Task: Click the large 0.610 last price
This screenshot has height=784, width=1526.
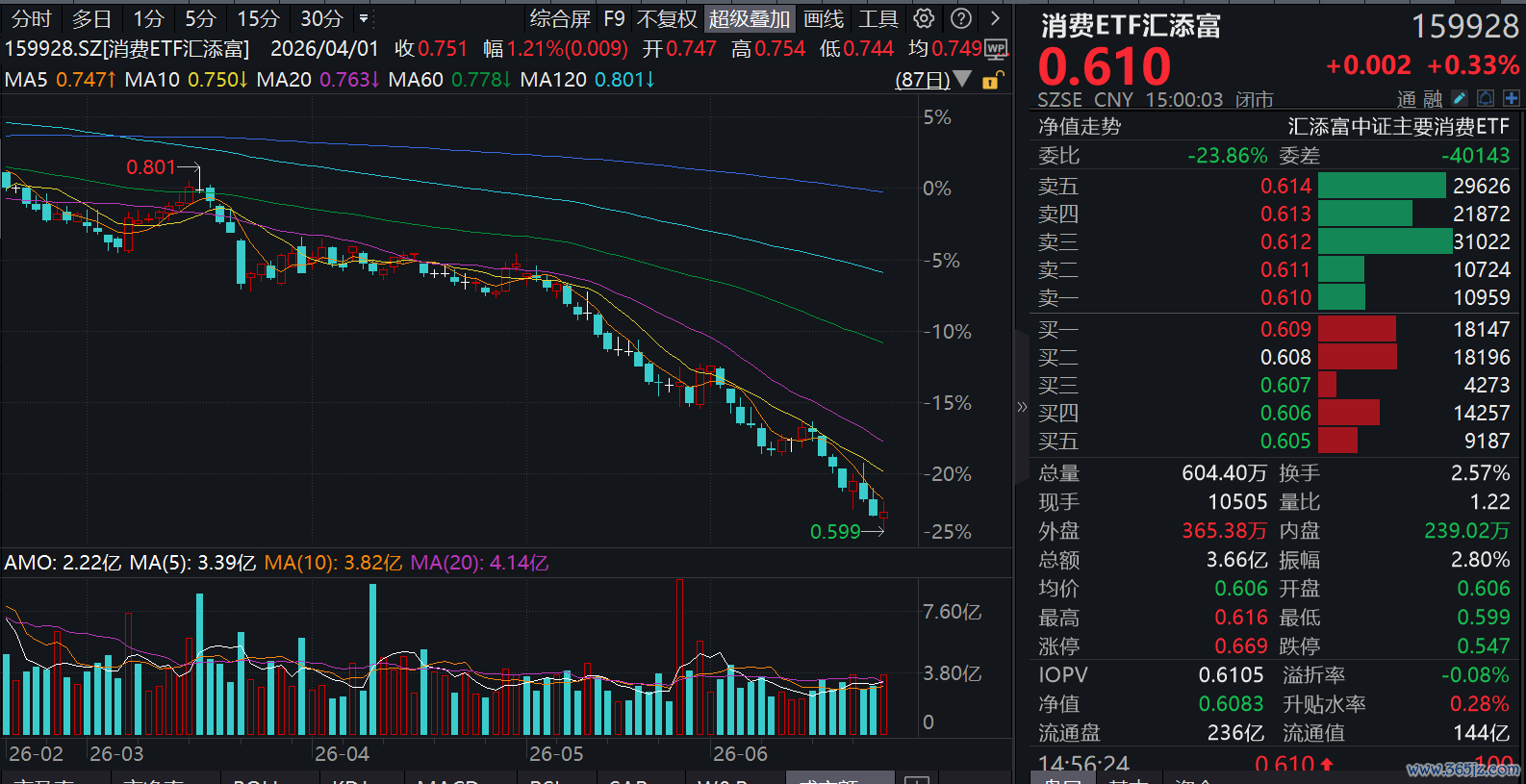Action: 1105,66
